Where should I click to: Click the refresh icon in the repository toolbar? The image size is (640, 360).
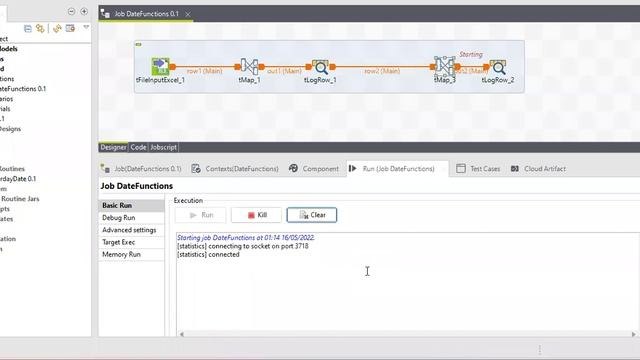[57, 28]
